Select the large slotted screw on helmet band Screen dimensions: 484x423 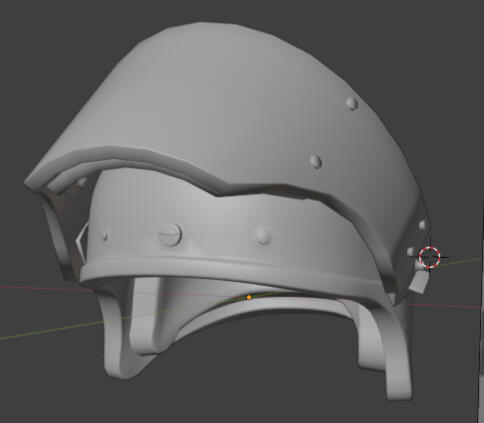pyautogui.click(x=170, y=234)
